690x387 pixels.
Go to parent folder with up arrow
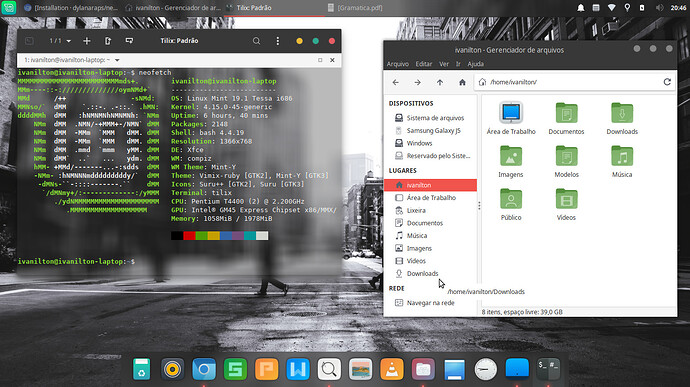click(x=440, y=82)
